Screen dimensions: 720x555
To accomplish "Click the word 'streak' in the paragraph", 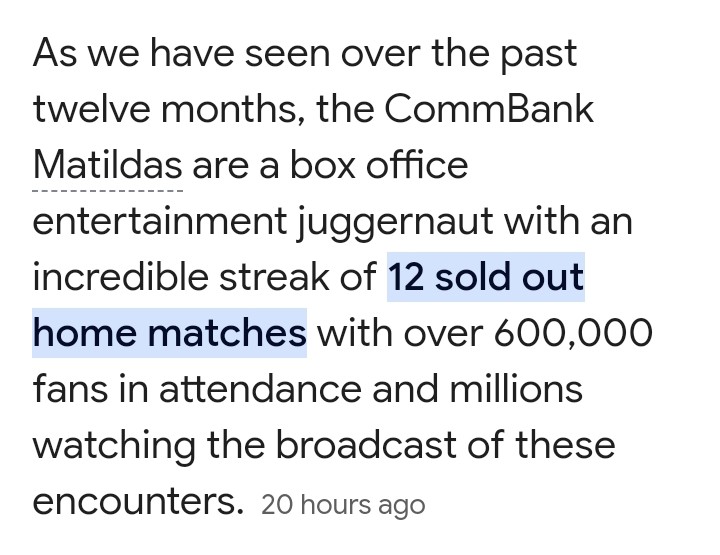I will coord(274,277).
